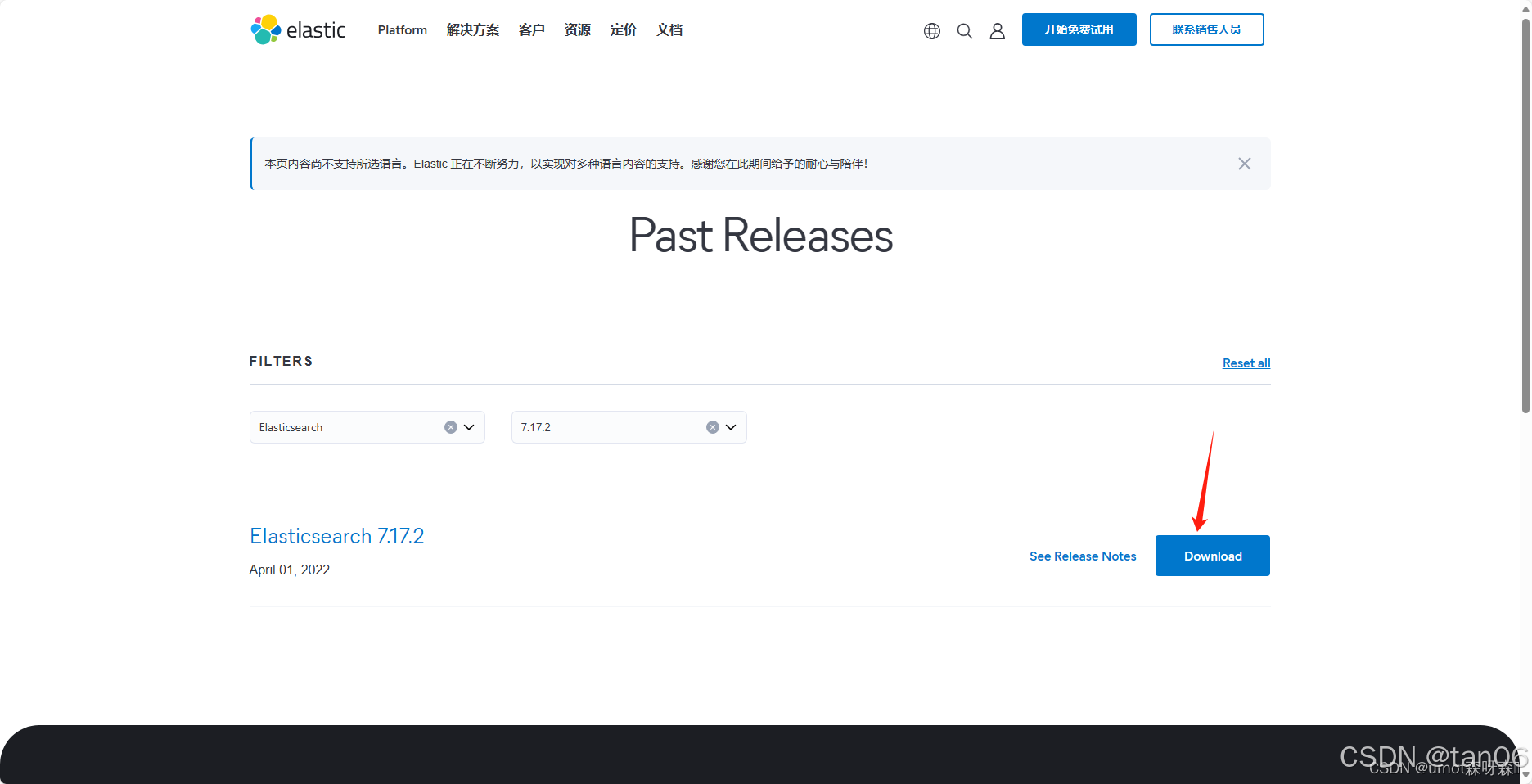
Task: Click inside the 7.17.2 version filter field
Action: click(x=629, y=427)
